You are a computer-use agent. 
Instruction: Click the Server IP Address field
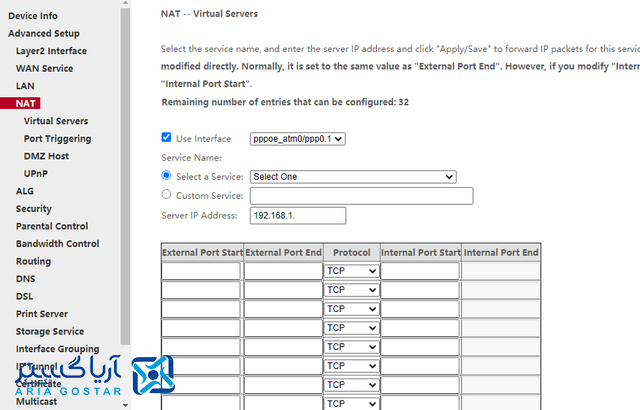pyautogui.click(x=297, y=215)
